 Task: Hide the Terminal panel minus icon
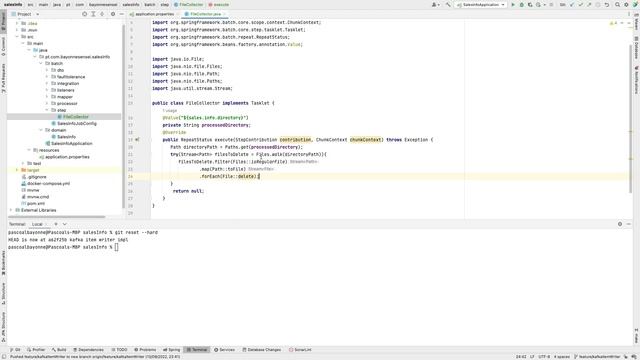coord(629,224)
